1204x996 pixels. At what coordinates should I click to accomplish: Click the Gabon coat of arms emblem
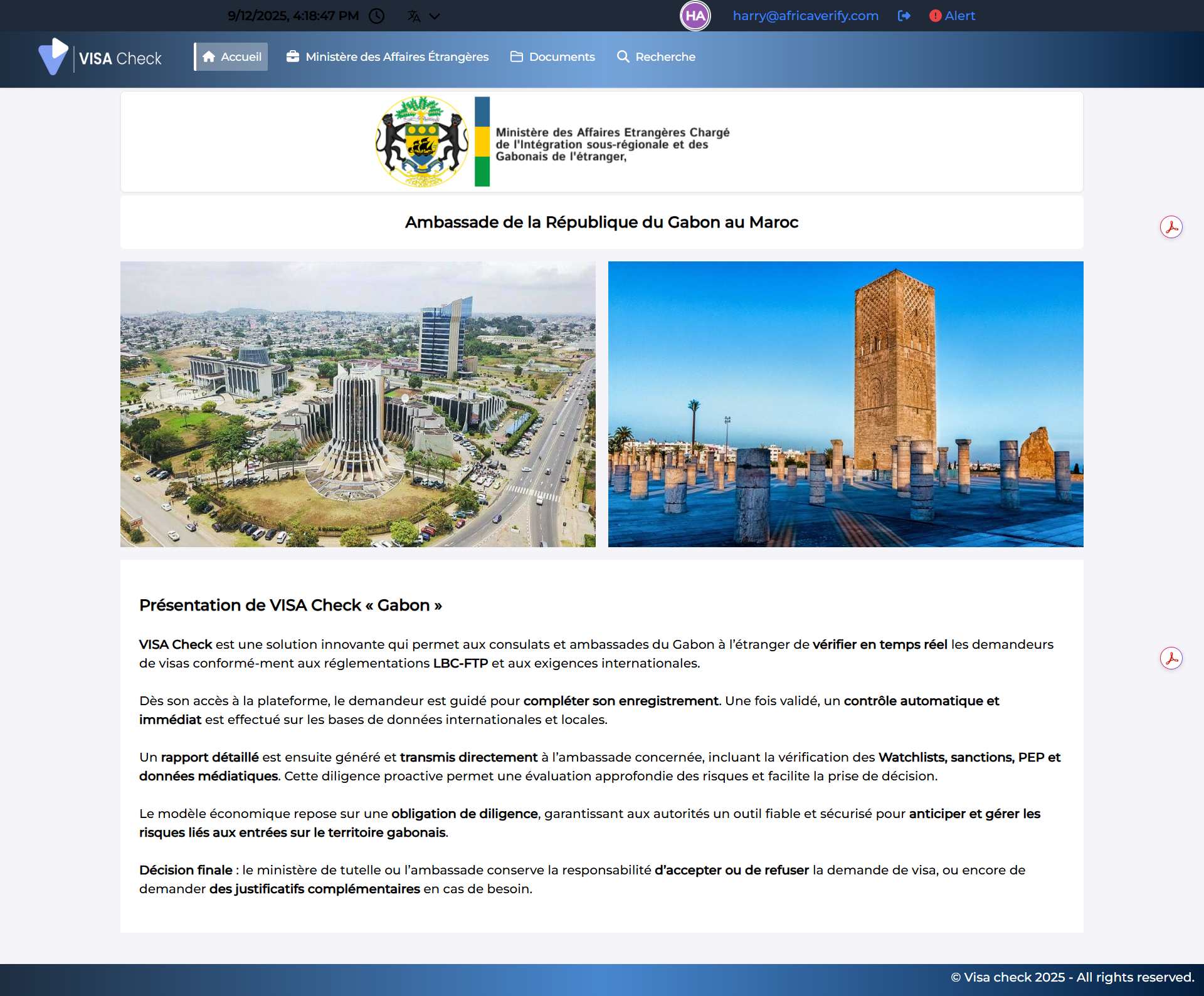pos(422,142)
